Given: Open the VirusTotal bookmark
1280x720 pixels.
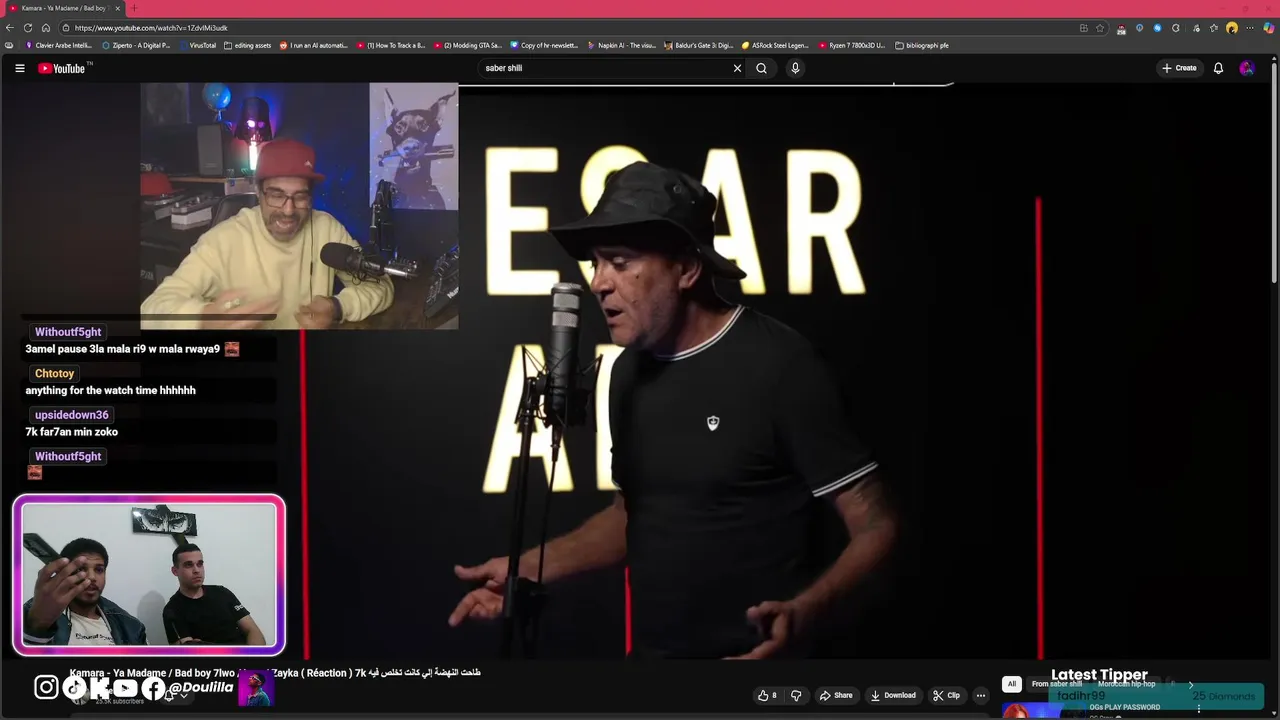Looking at the screenshot, I should (198, 45).
